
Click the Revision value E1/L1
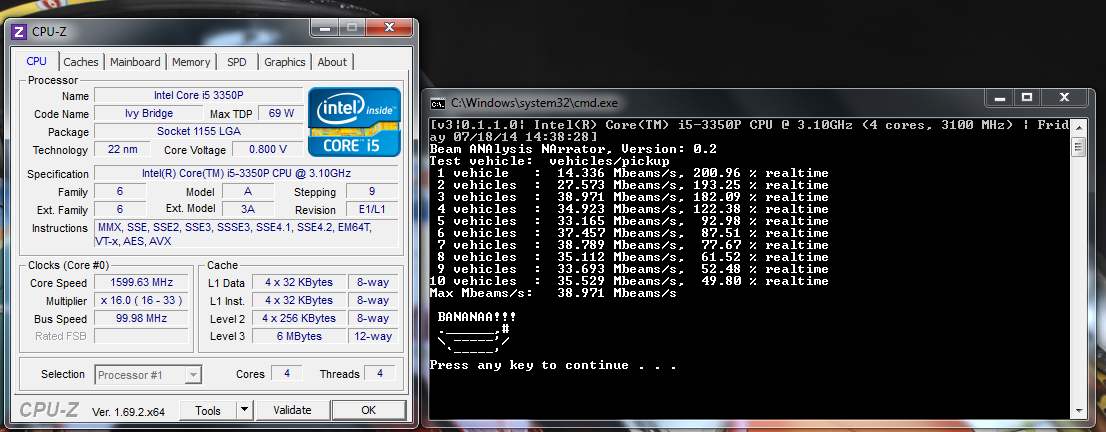[372, 210]
